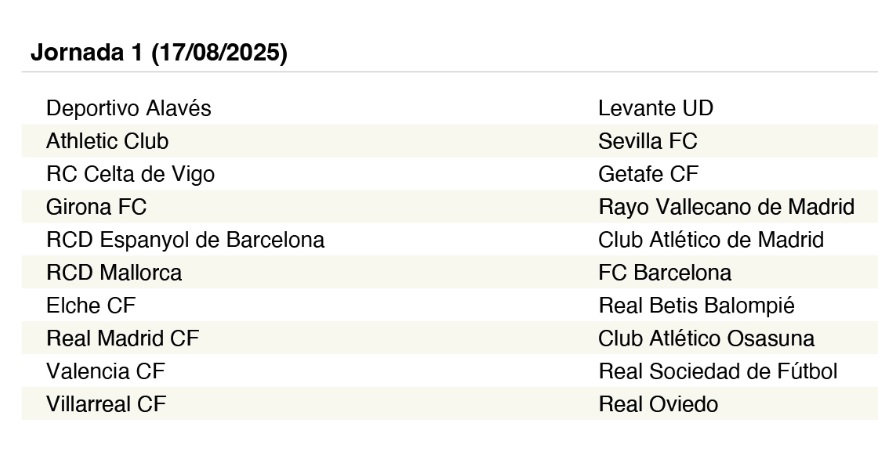Image resolution: width=878 pixels, height=469 pixels.
Task: Select Levante UD away team
Action: (x=656, y=108)
